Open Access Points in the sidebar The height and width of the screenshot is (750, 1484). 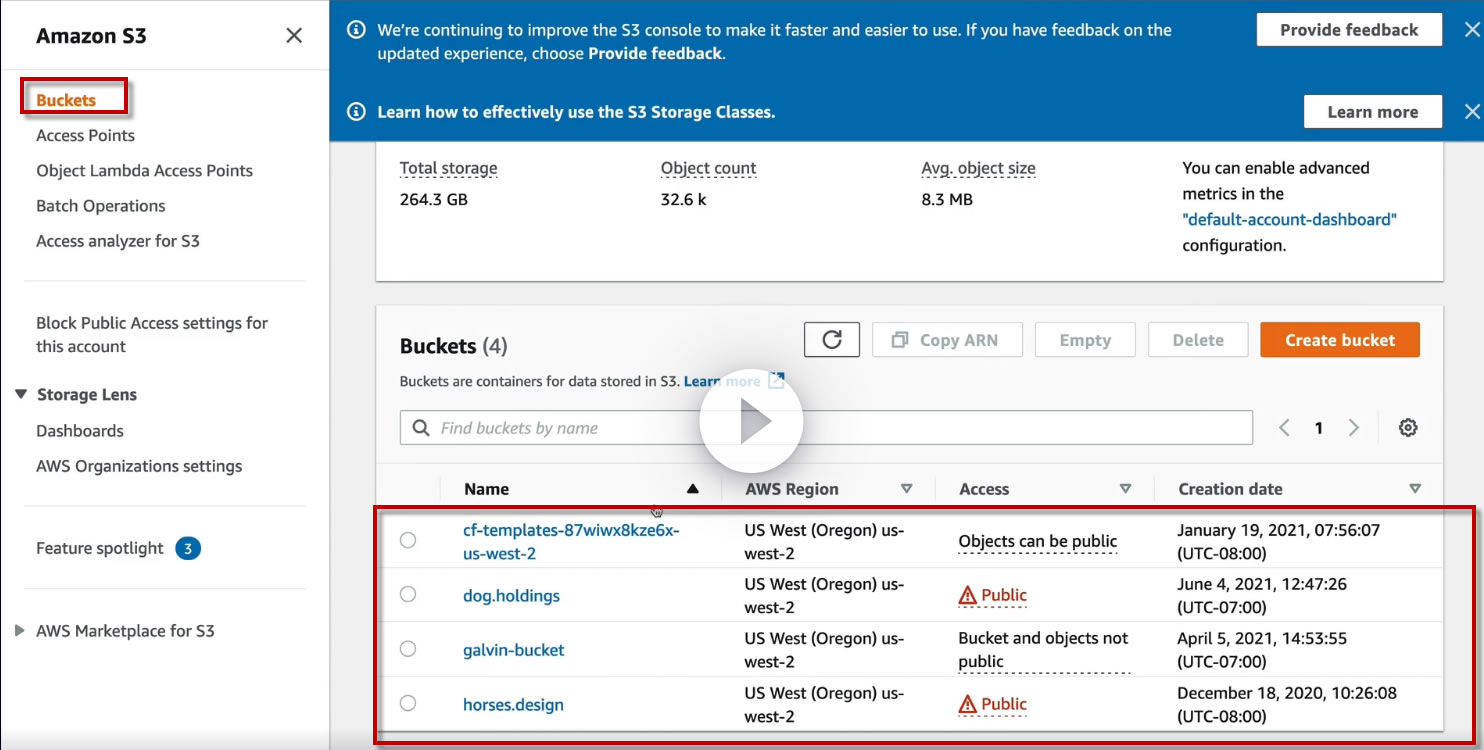85,135
